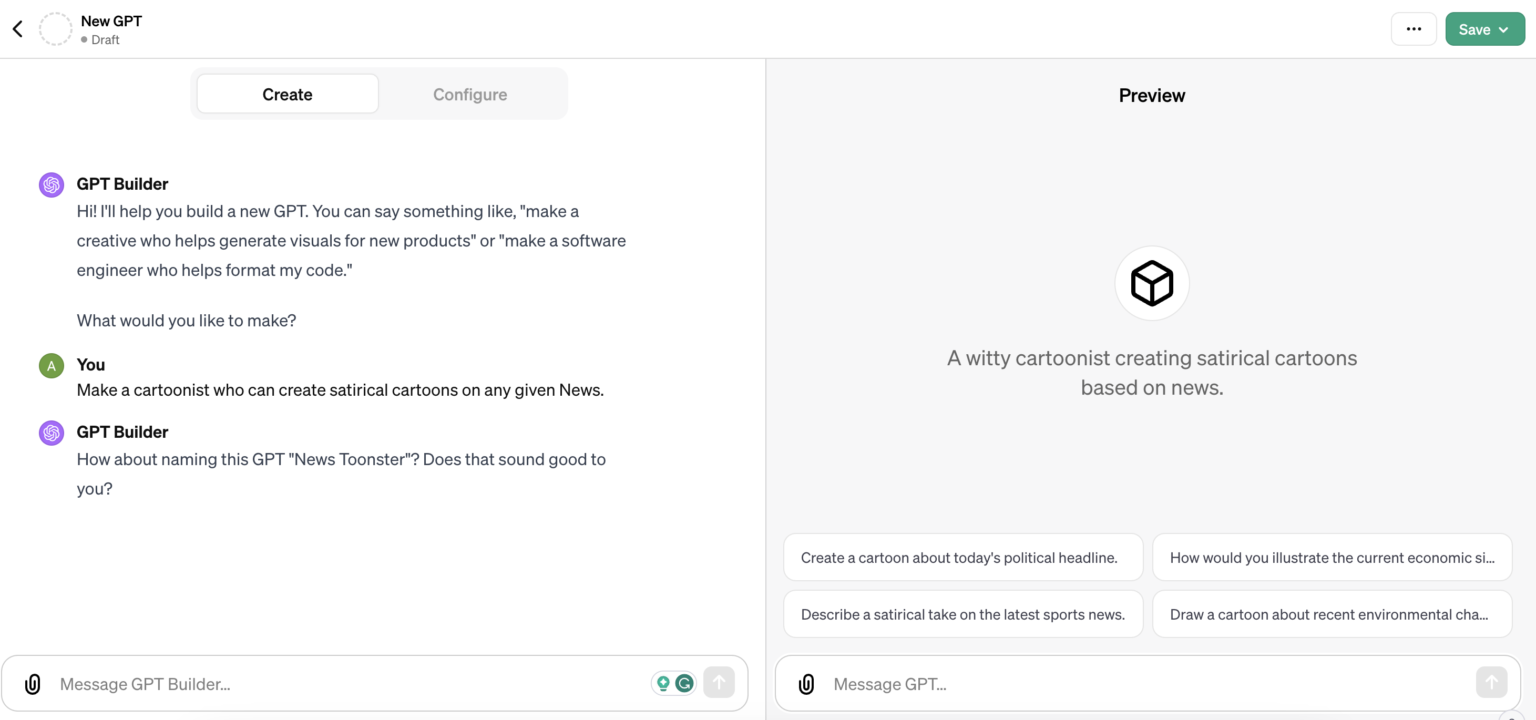Click the satirical sports news suggestion
1536x720 pixels.
(x=962, y=613)
